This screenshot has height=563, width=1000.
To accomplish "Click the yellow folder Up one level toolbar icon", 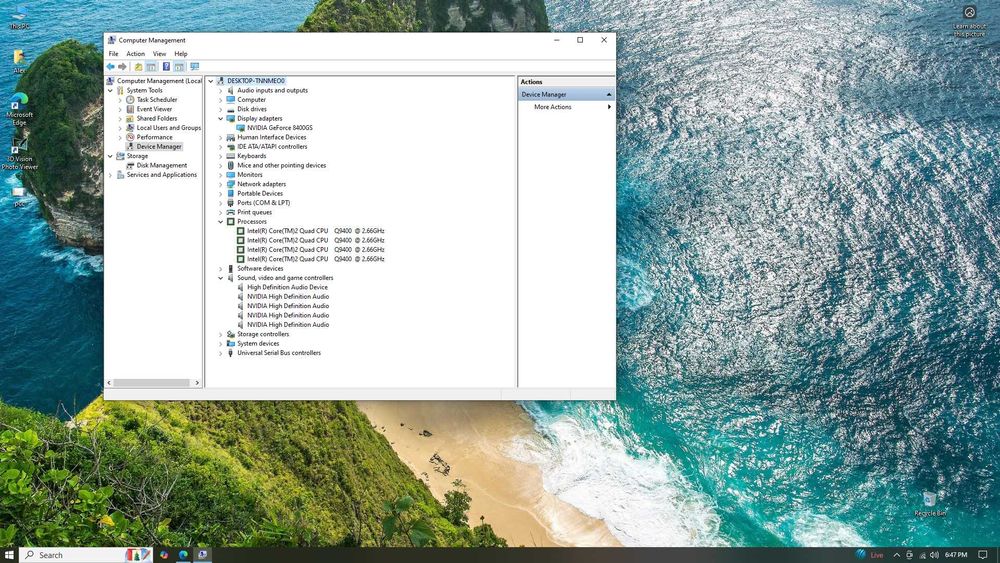I will coord(138,67).
